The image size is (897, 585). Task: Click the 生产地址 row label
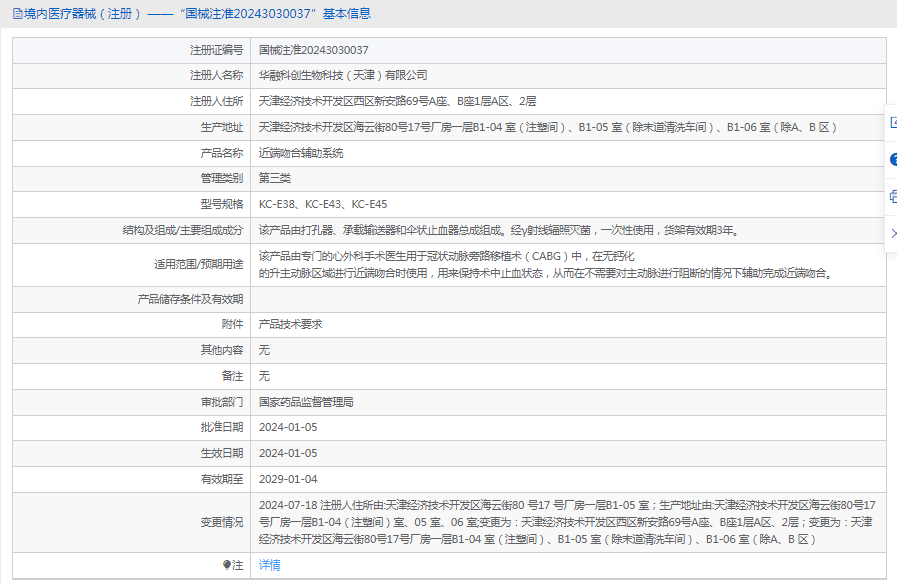[222, 127]
